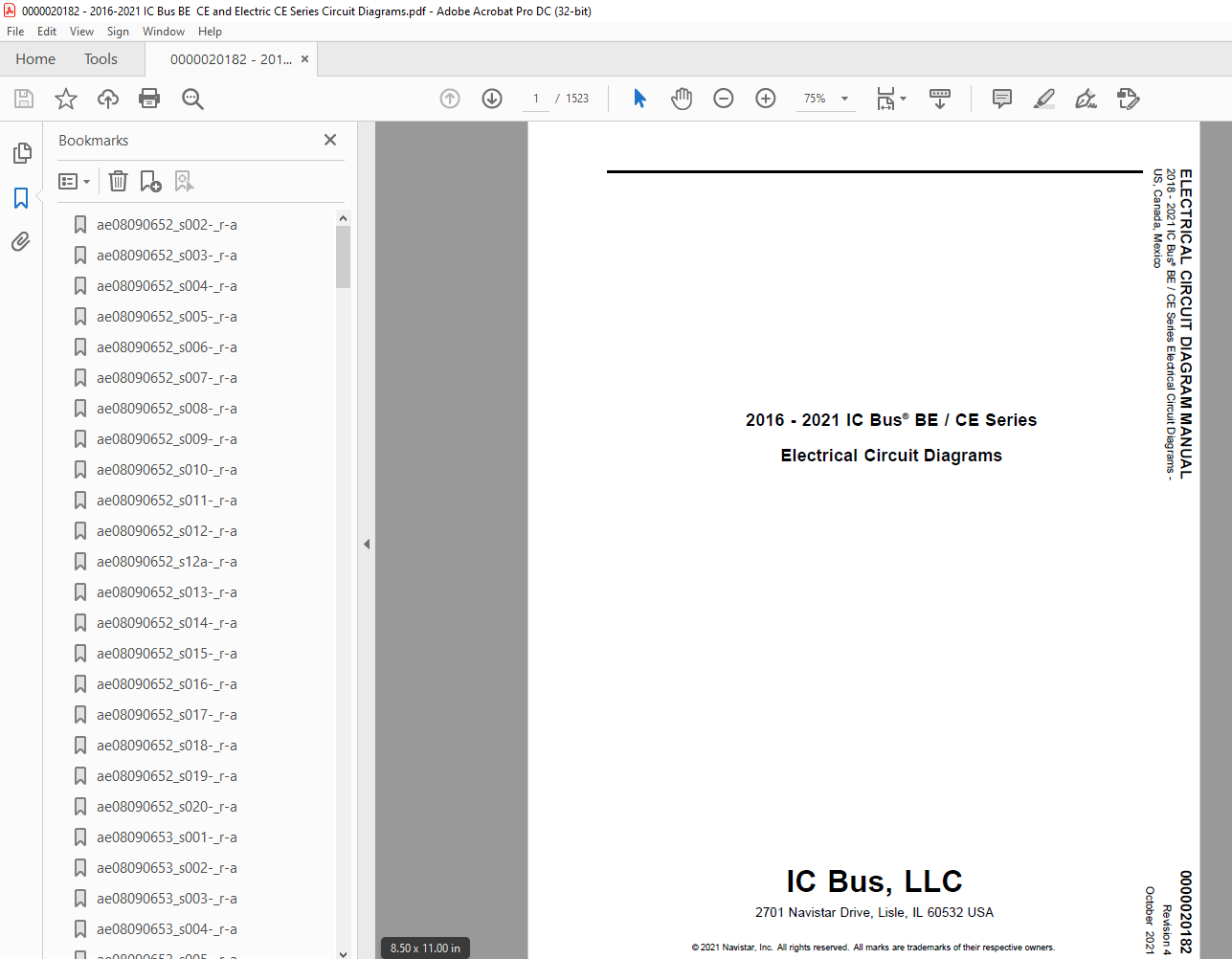Open bookmark ae08090653_s003-_r-a
Screen dimensions: 1232x959
[x=167, y=899]
